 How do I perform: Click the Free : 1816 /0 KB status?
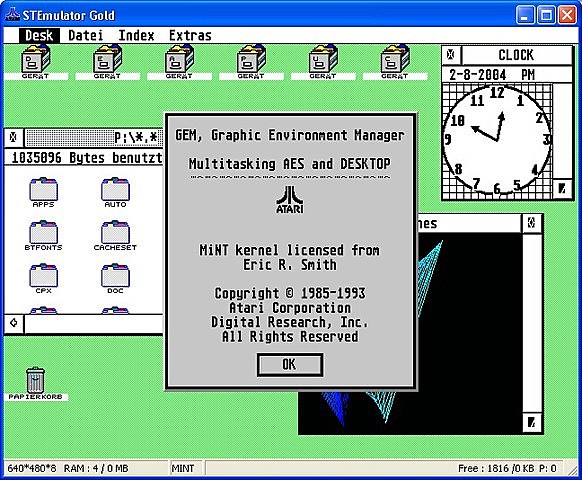[x=496, y=468]
